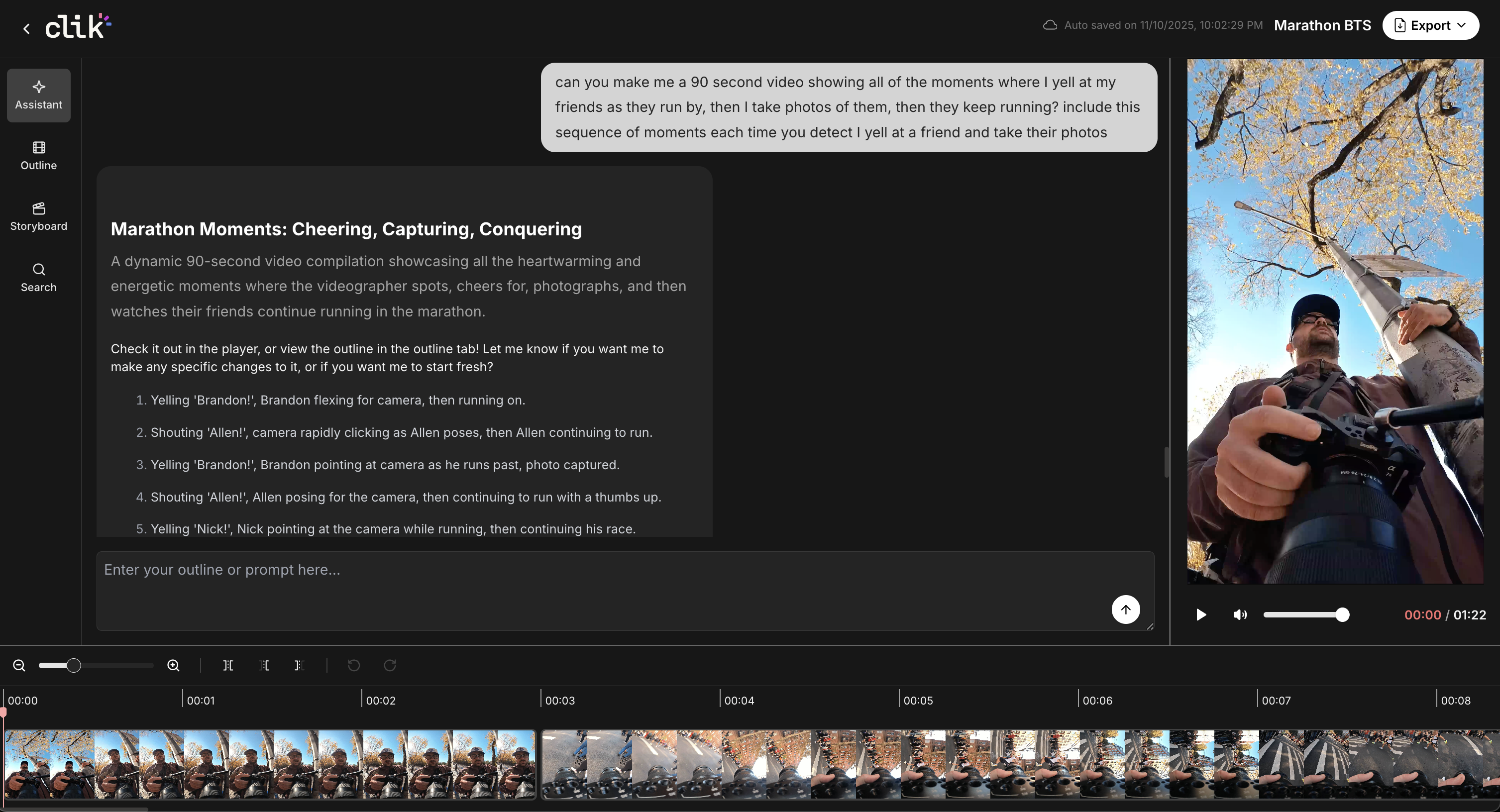
Task: Redo the last timeline edit
Action: click(x=389, y=665)
